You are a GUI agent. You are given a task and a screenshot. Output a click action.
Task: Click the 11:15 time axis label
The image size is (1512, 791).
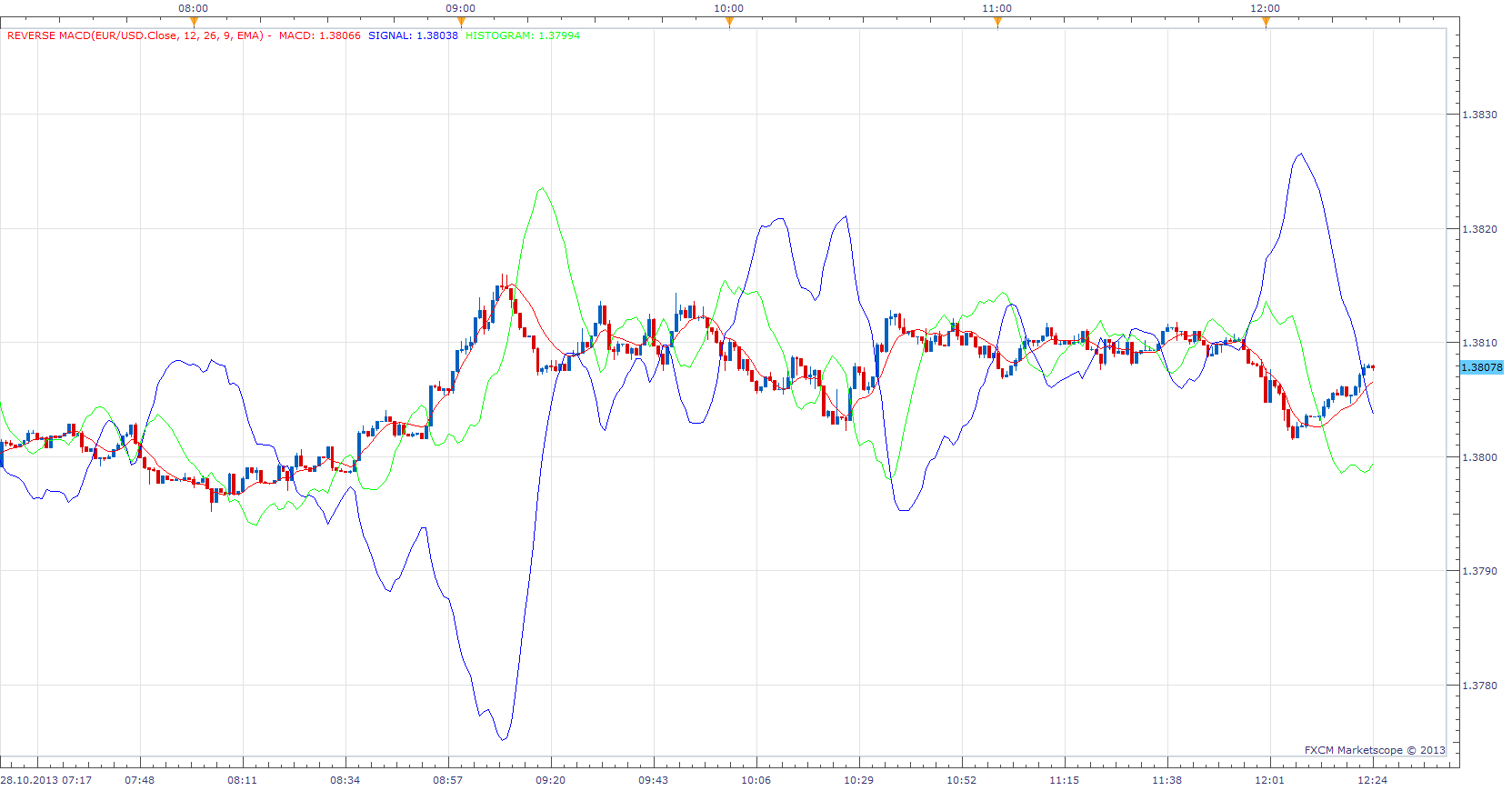click(1065, 780)
